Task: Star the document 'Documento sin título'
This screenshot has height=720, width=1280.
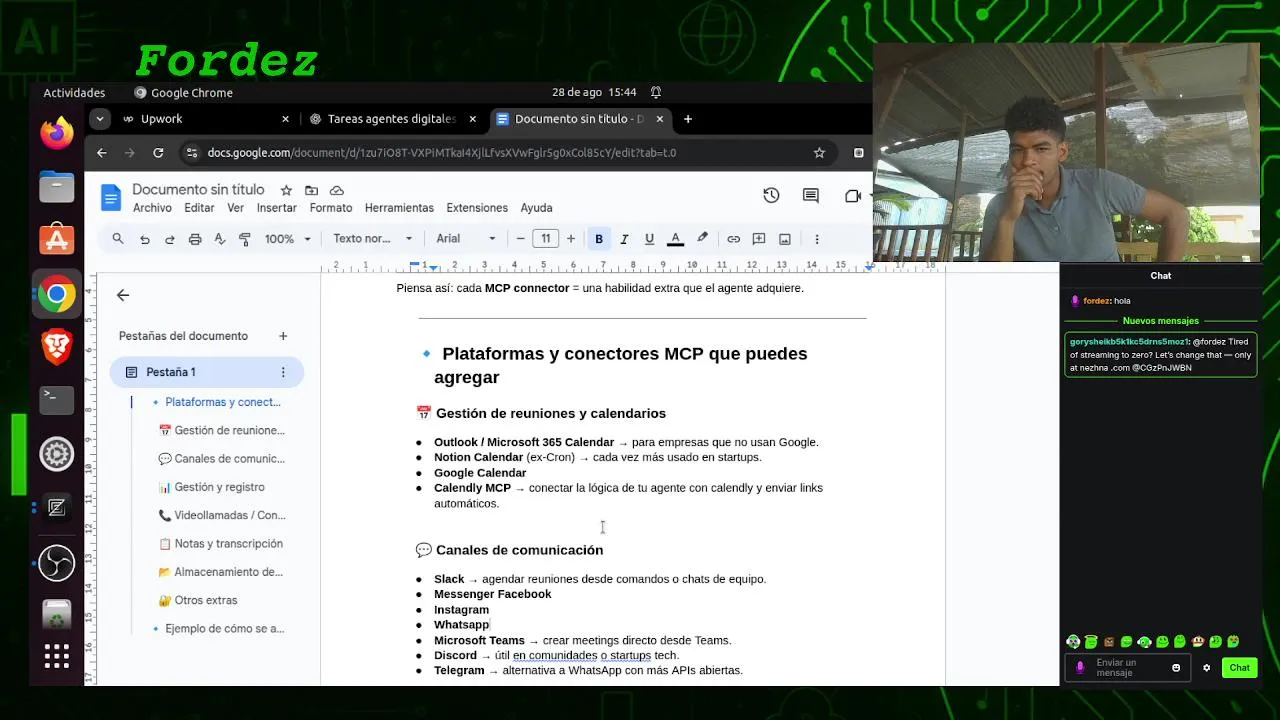Action: point(286,190)
